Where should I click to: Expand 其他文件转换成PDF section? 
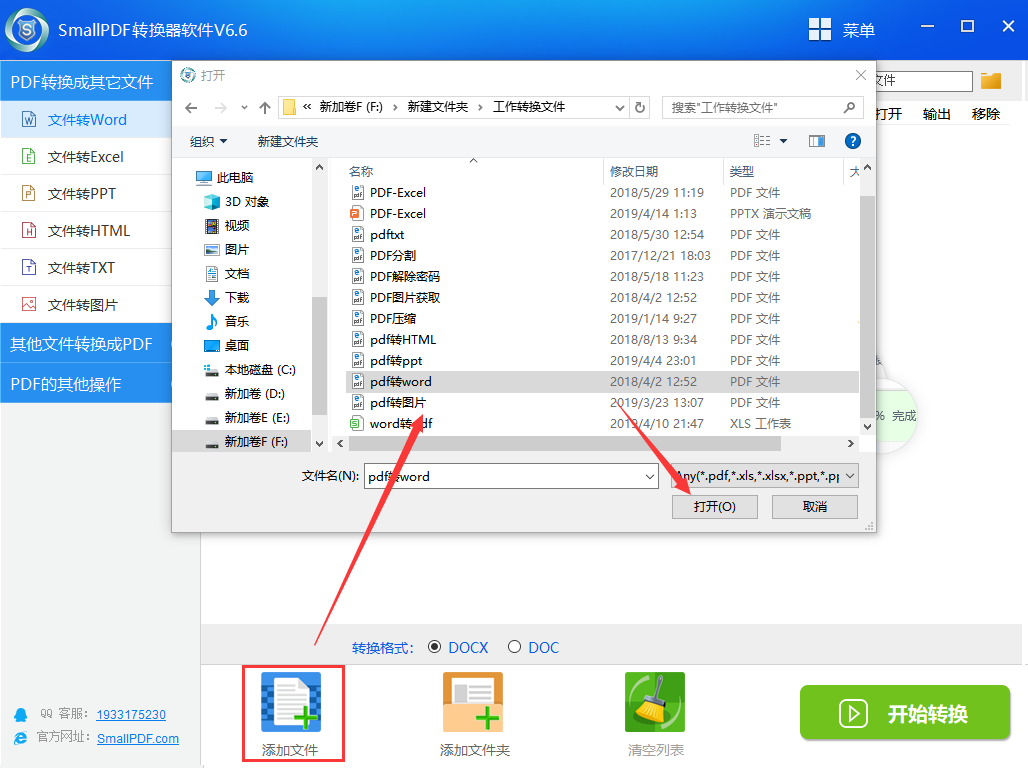click(x=87, y=344)
